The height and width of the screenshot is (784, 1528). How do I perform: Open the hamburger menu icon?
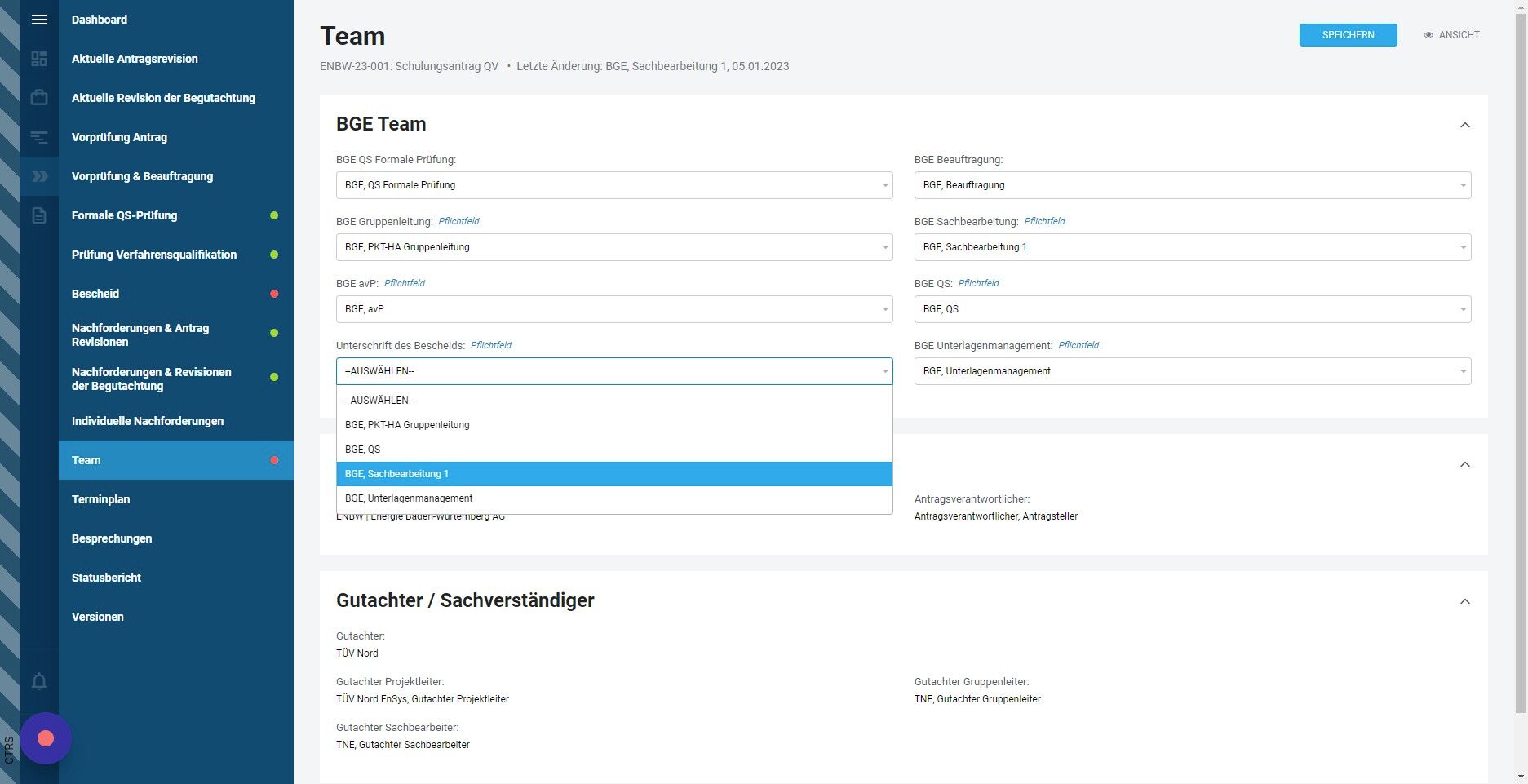39,20
